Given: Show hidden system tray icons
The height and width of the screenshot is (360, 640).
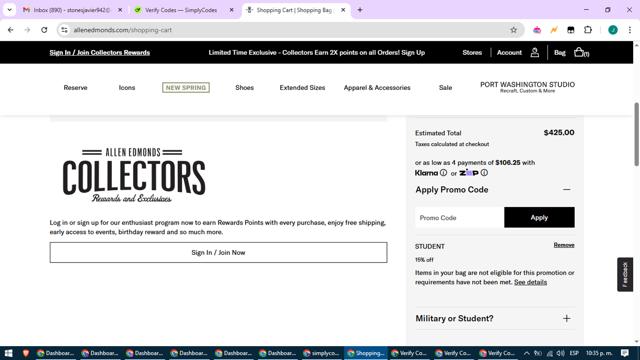Looking at the screenshot, I should 527,353.
